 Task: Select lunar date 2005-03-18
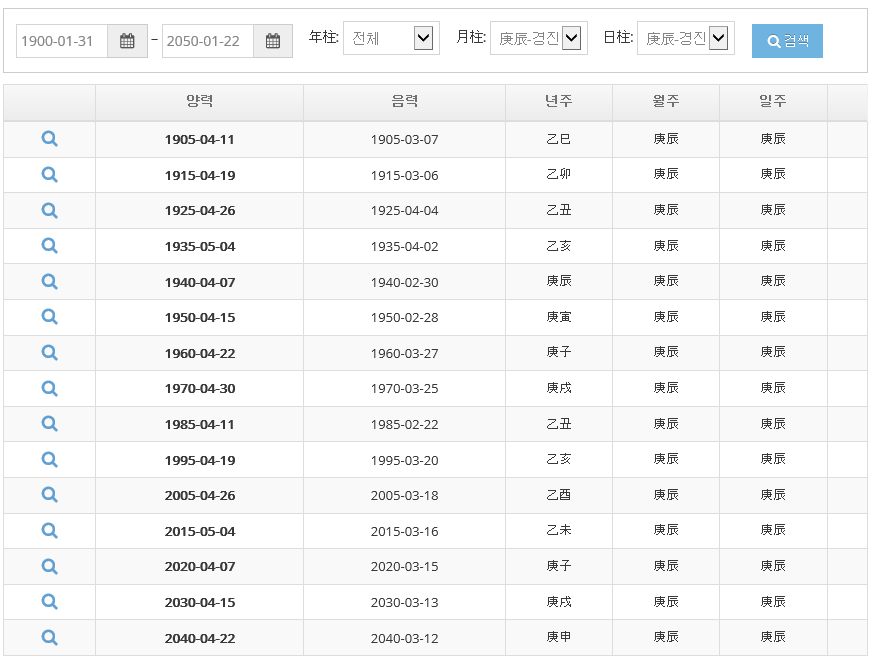pos(404,495)
